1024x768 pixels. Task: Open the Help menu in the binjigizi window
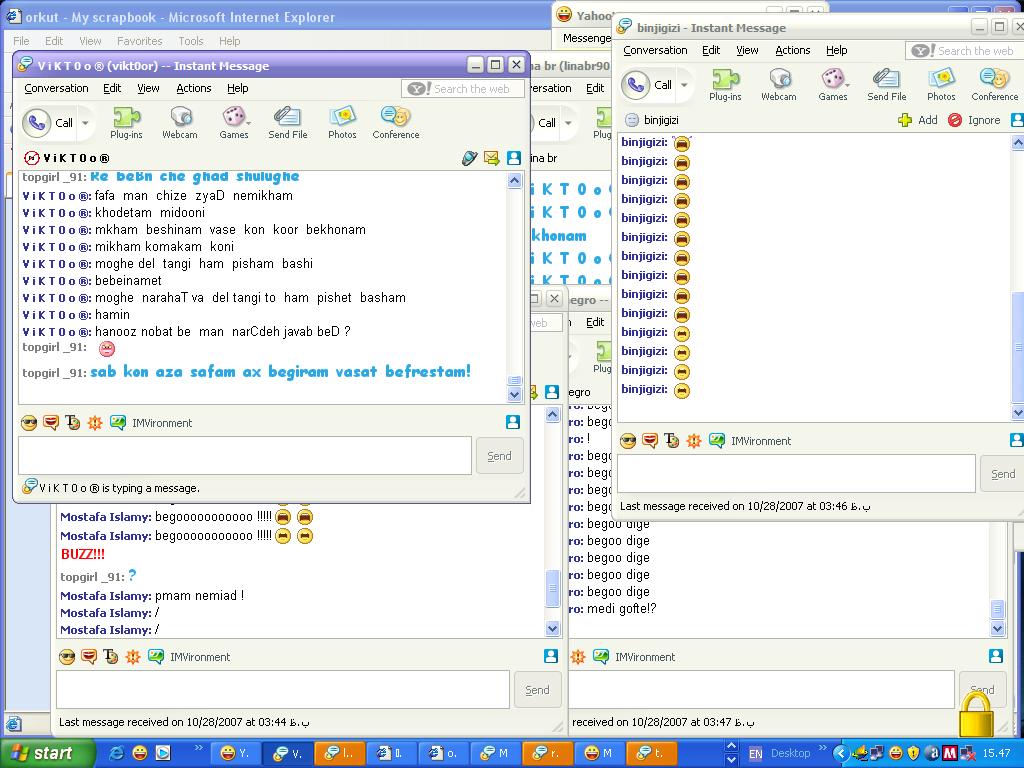pos(837,50)
